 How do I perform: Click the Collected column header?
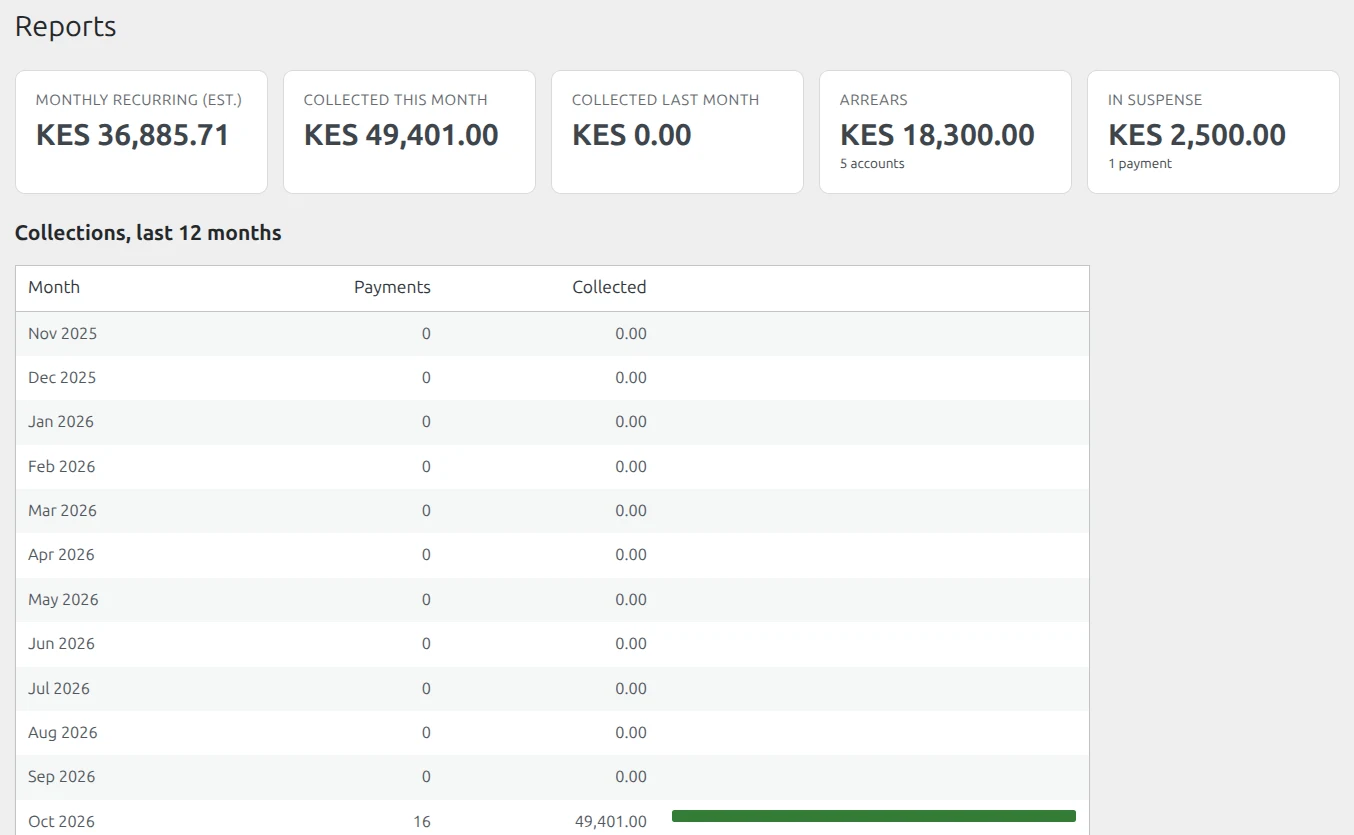609,287
